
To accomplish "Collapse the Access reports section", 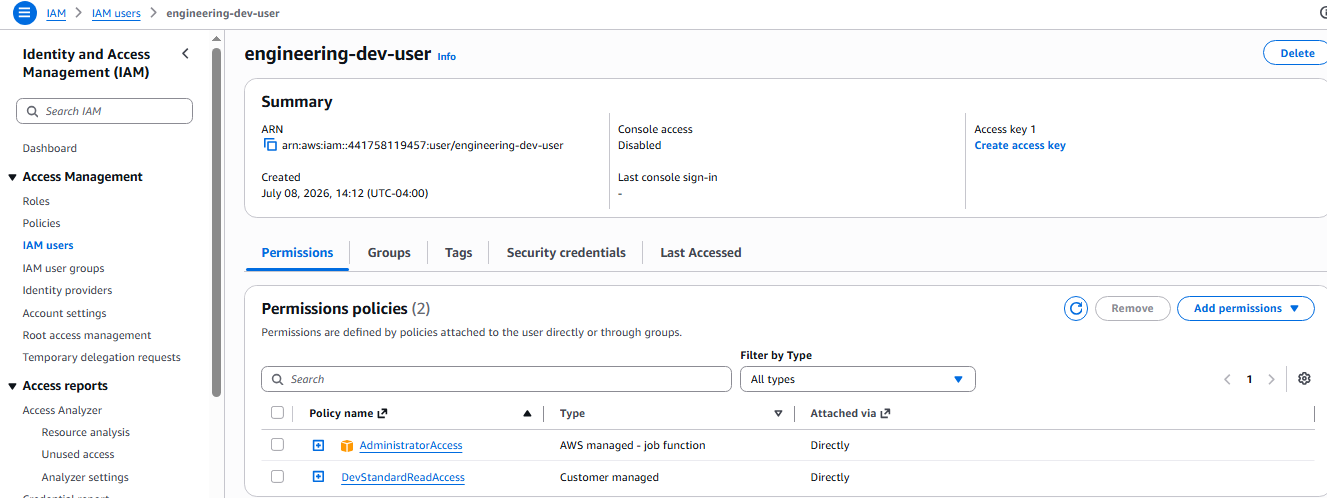I will (x=12, y=386).
